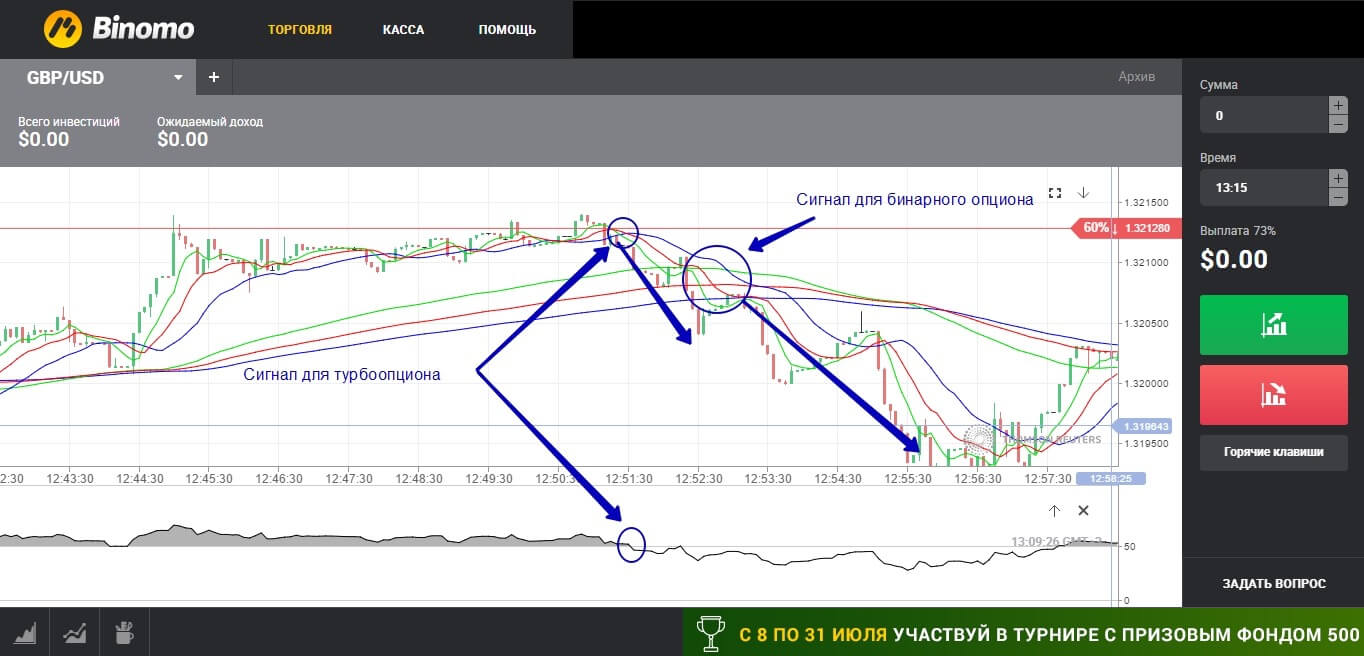Click the red put down button
This screenshot has height=656, width=1364.
[x=1274, y=395]
